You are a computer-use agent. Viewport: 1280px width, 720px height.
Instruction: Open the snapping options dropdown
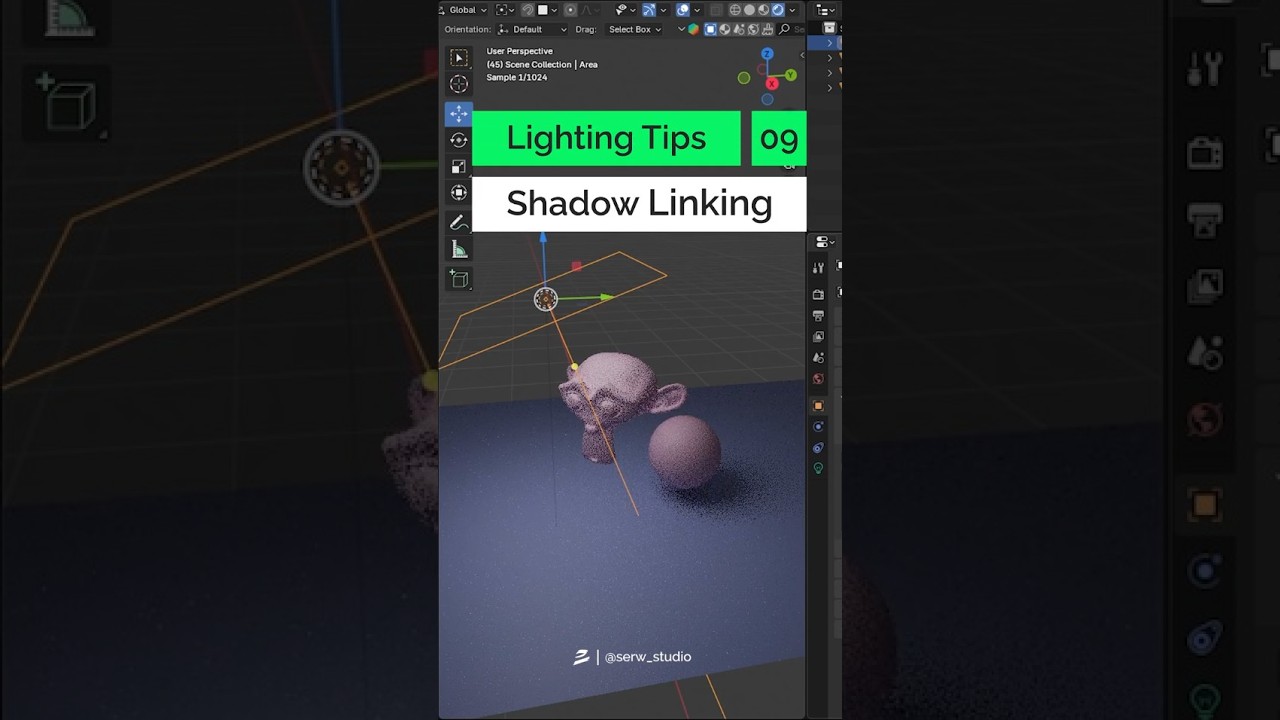(x=548, y=10)
